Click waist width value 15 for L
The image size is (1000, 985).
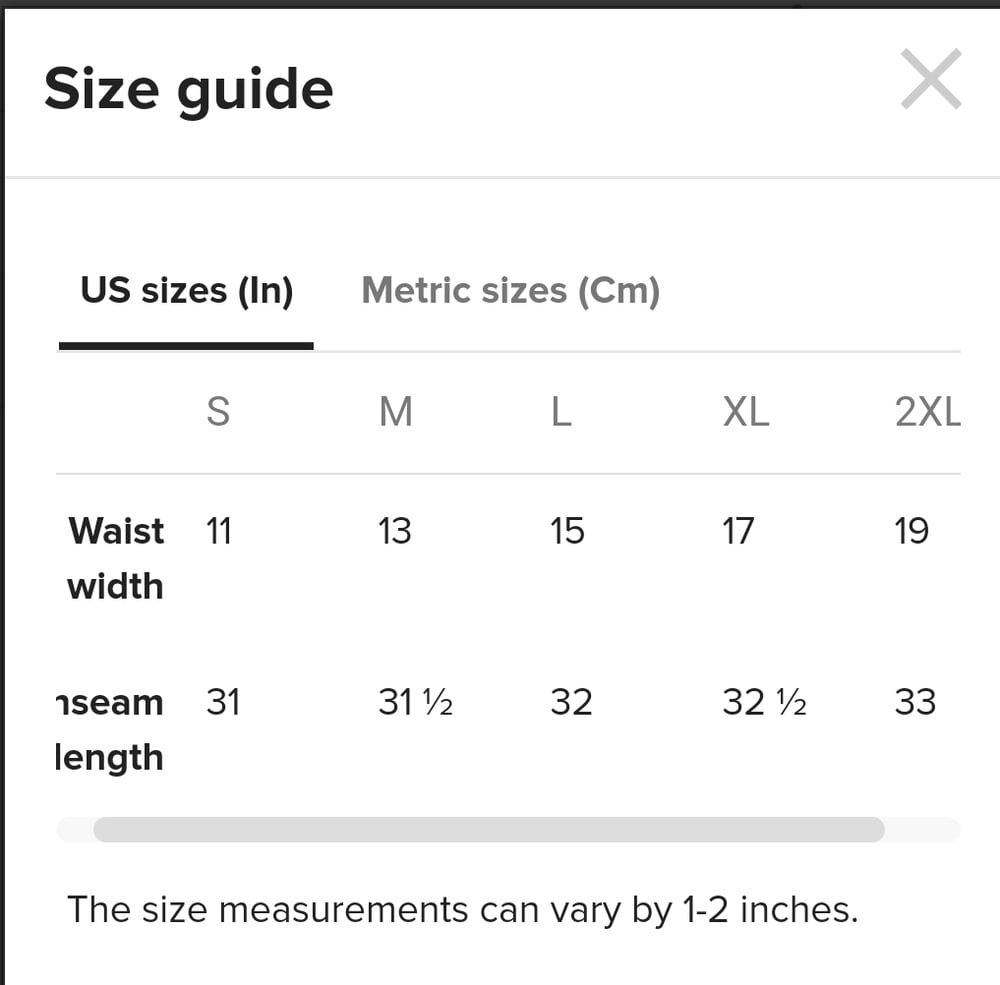coord(568,531)
